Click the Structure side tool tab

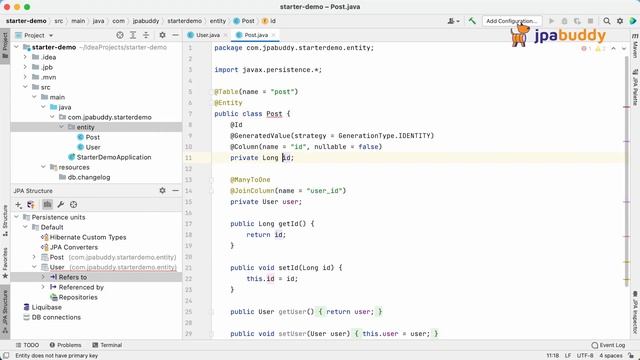coord(5,220)
